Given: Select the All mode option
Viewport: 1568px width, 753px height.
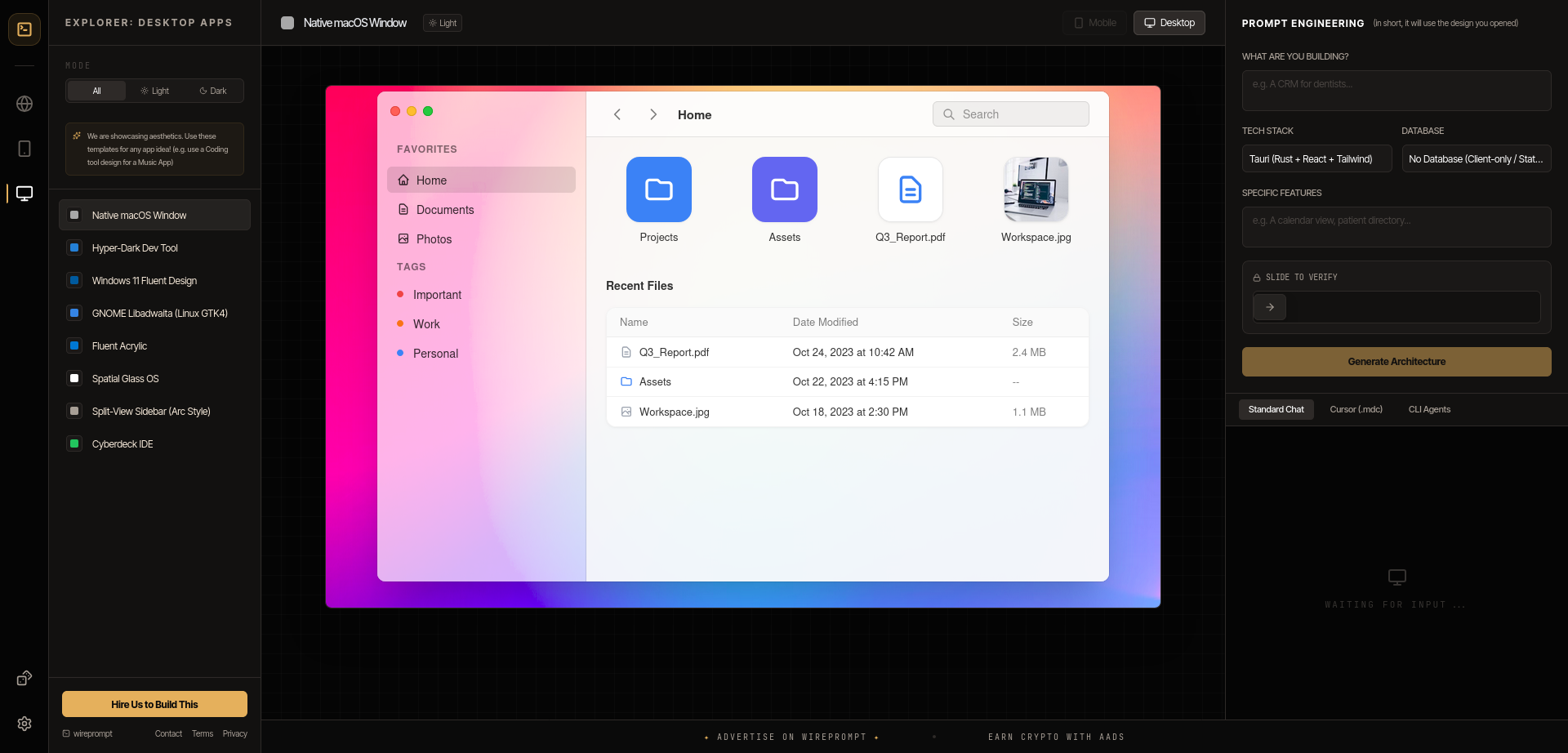Looking at the screenshot, I should (96, 91).
